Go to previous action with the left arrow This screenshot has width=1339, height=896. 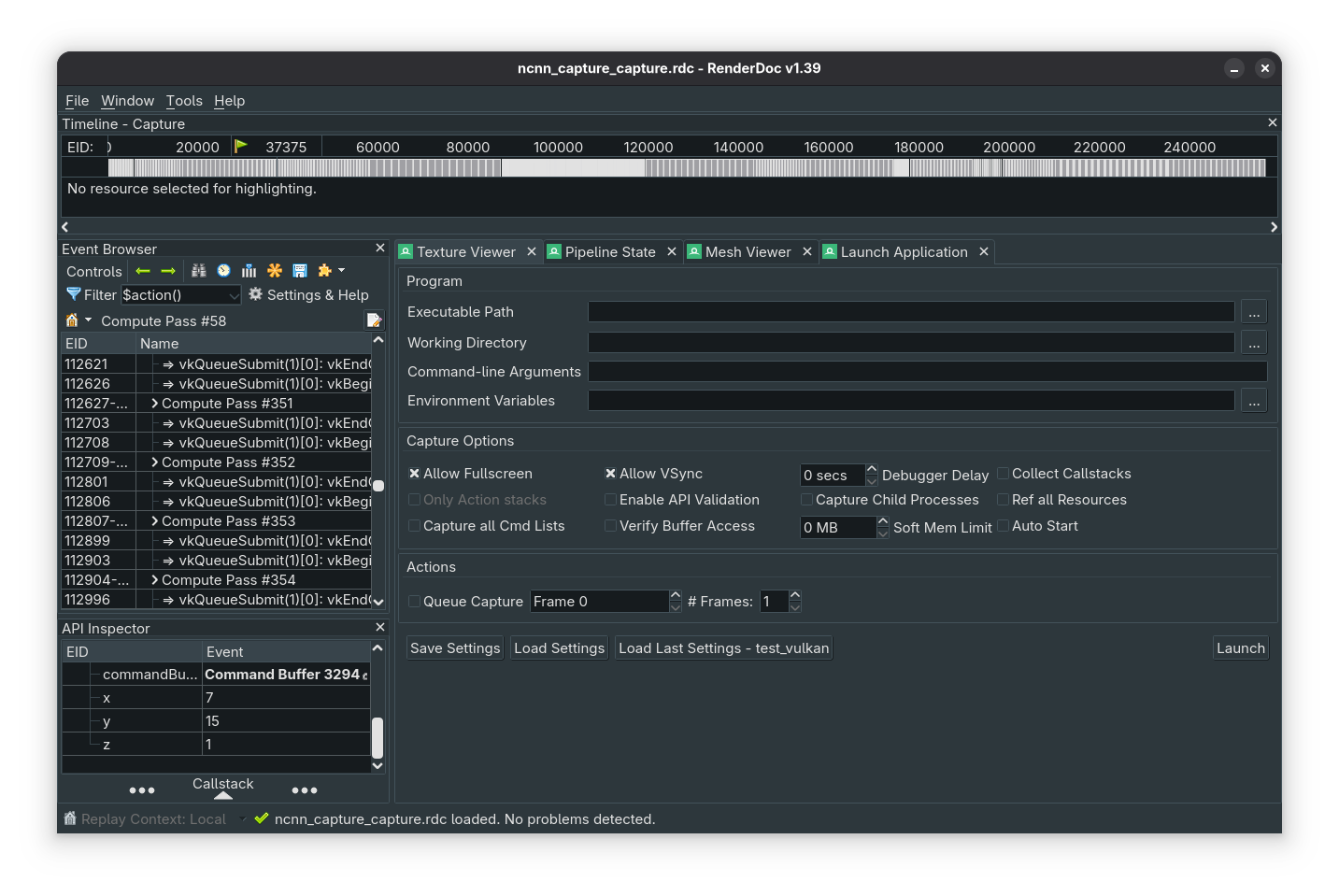tap(143, 271)
